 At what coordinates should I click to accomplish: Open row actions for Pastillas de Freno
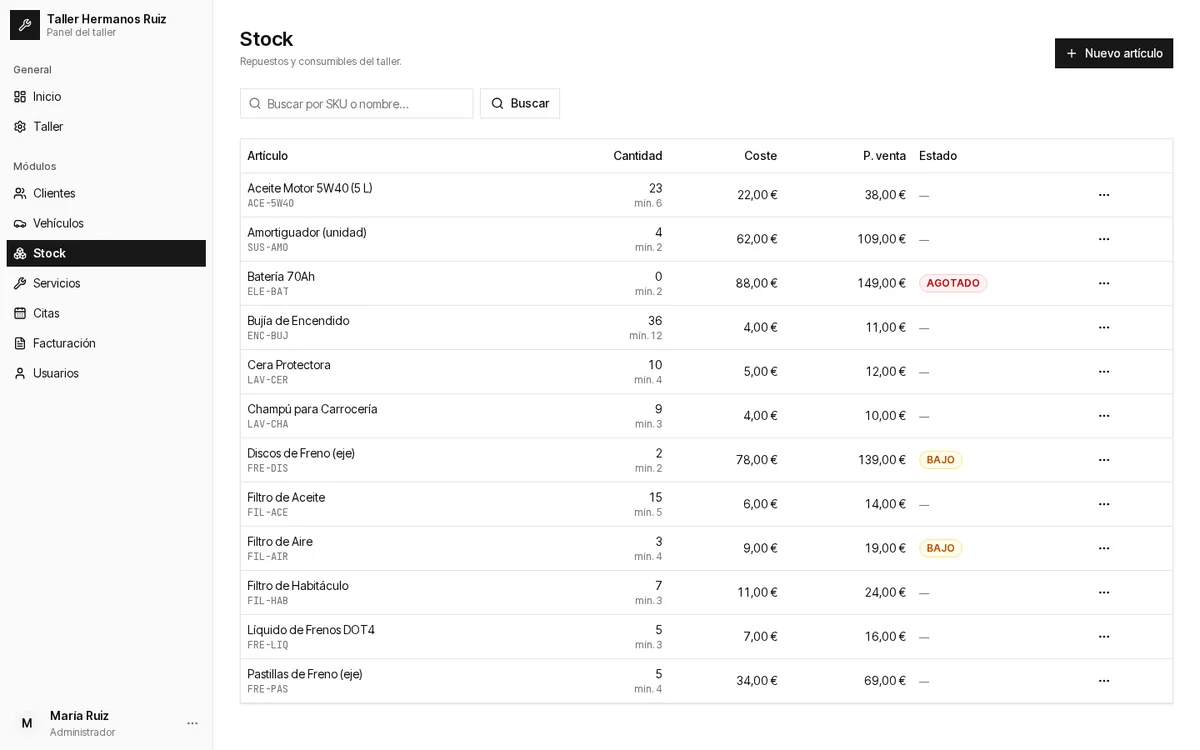tap(1104, 681)
